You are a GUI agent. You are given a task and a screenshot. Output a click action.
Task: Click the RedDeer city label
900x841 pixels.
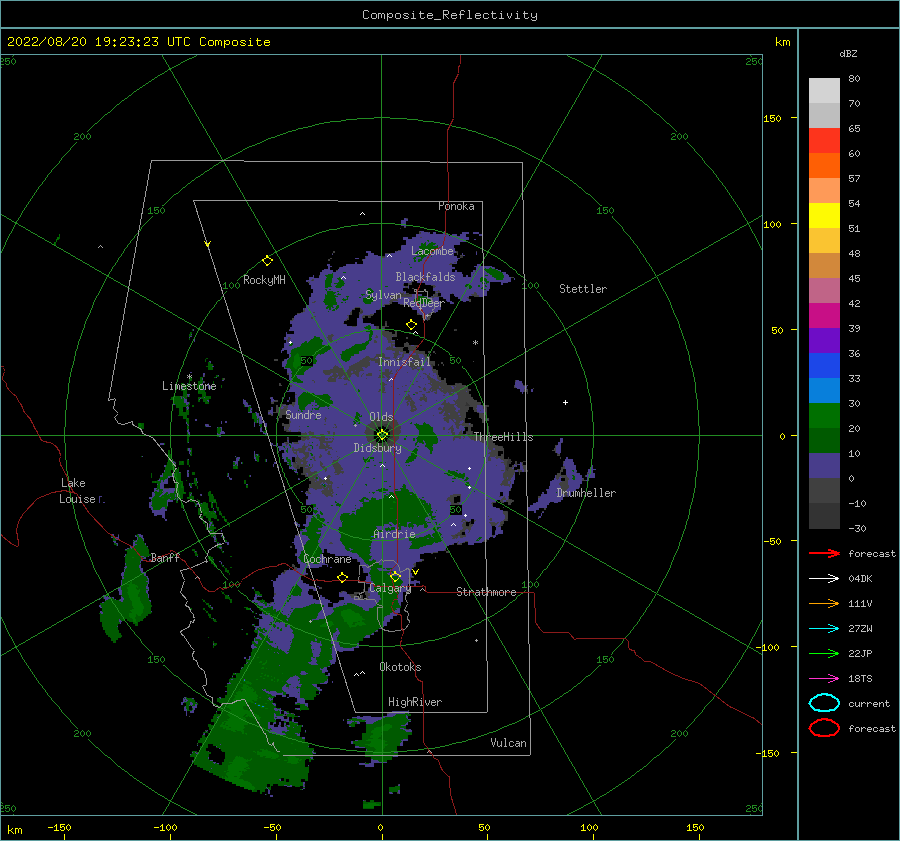point(424,303)
